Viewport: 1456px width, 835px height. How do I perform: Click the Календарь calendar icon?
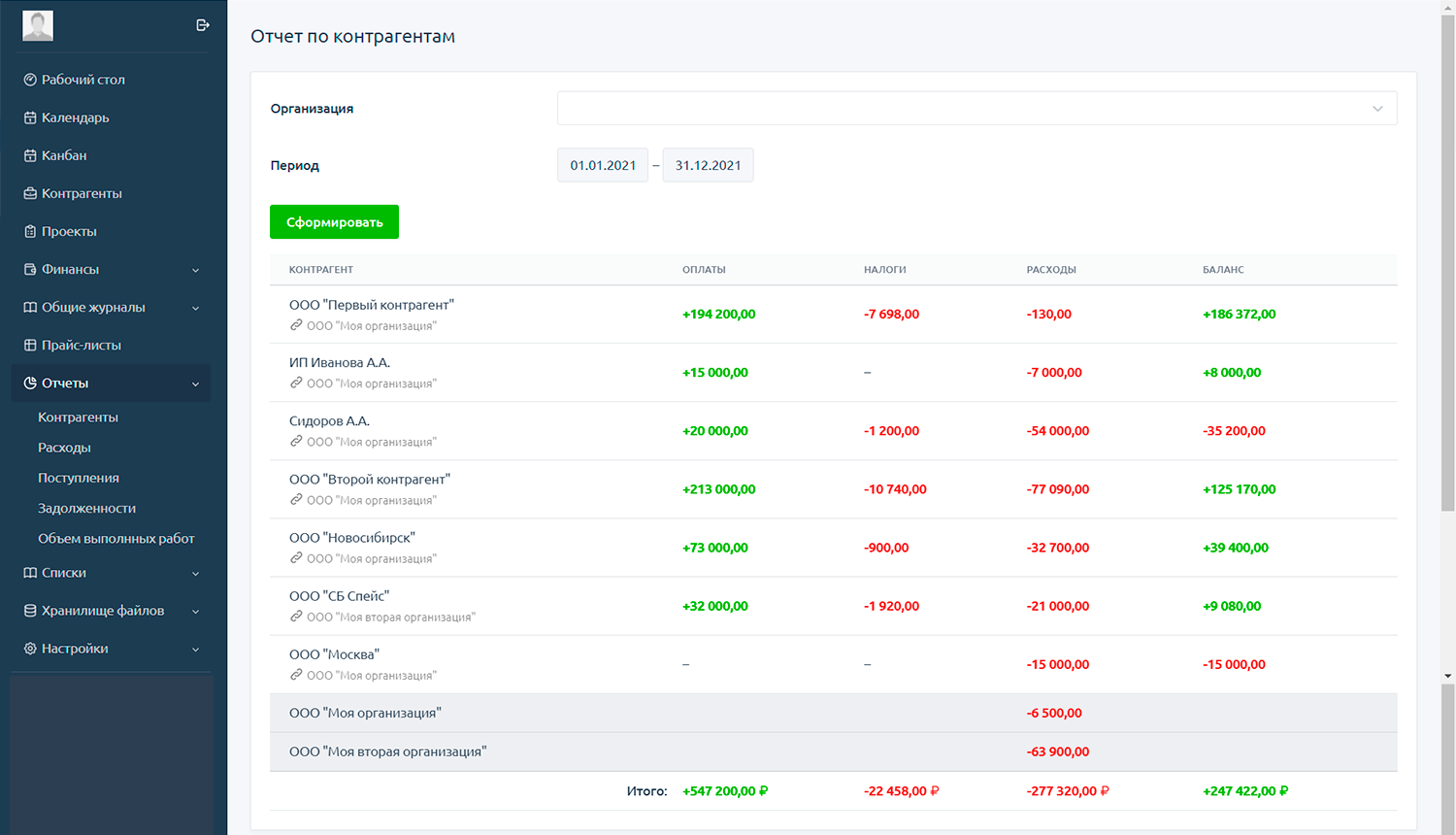[x=30, y=117]
